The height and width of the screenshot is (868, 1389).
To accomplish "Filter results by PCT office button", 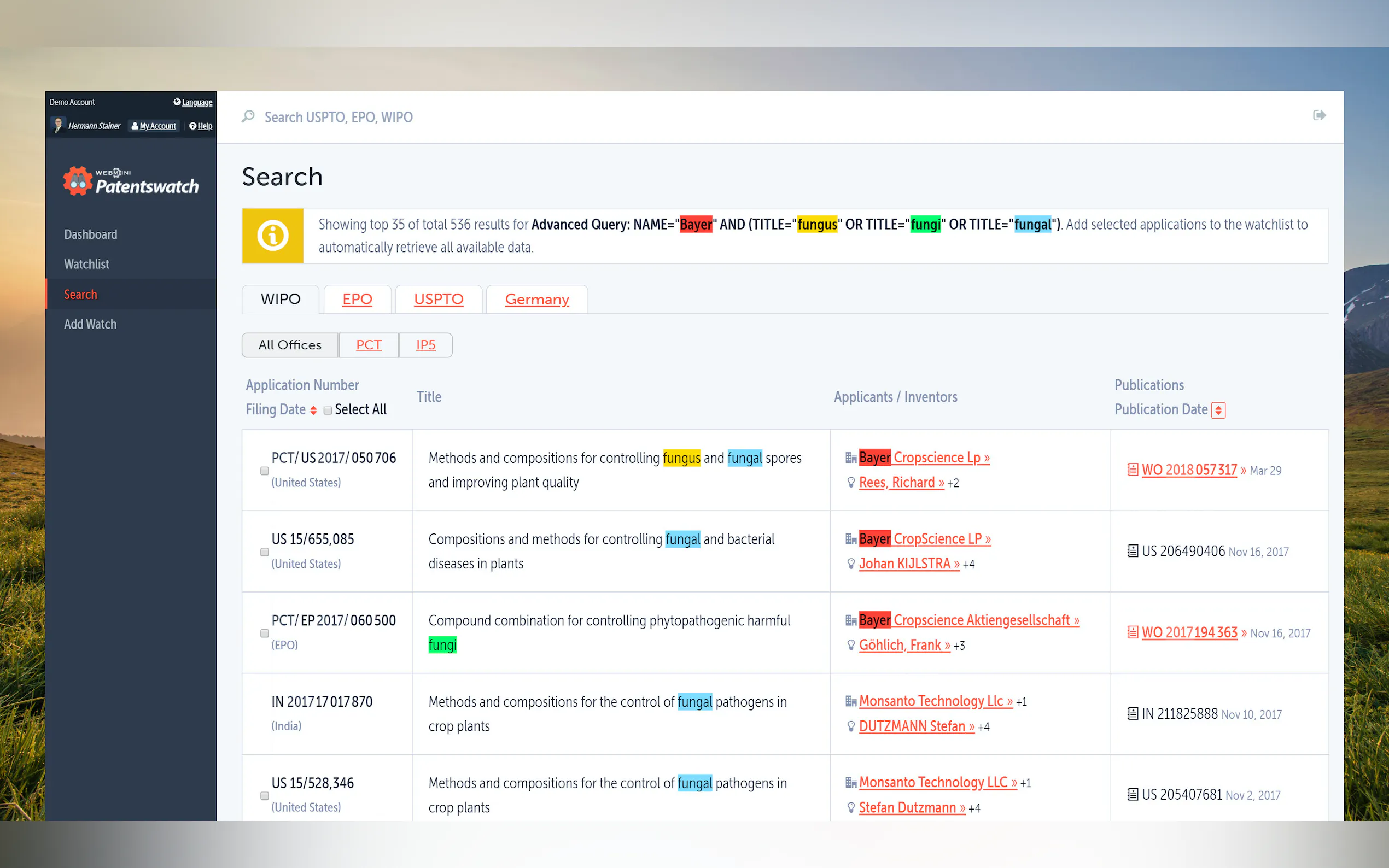I will point(369,345).
